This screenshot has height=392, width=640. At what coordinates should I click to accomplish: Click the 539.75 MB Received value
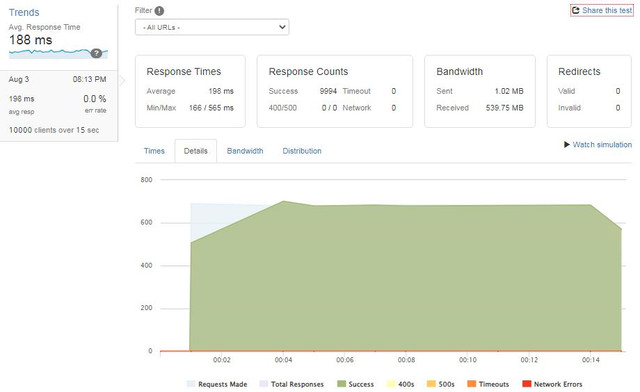[x=504, y=108]
